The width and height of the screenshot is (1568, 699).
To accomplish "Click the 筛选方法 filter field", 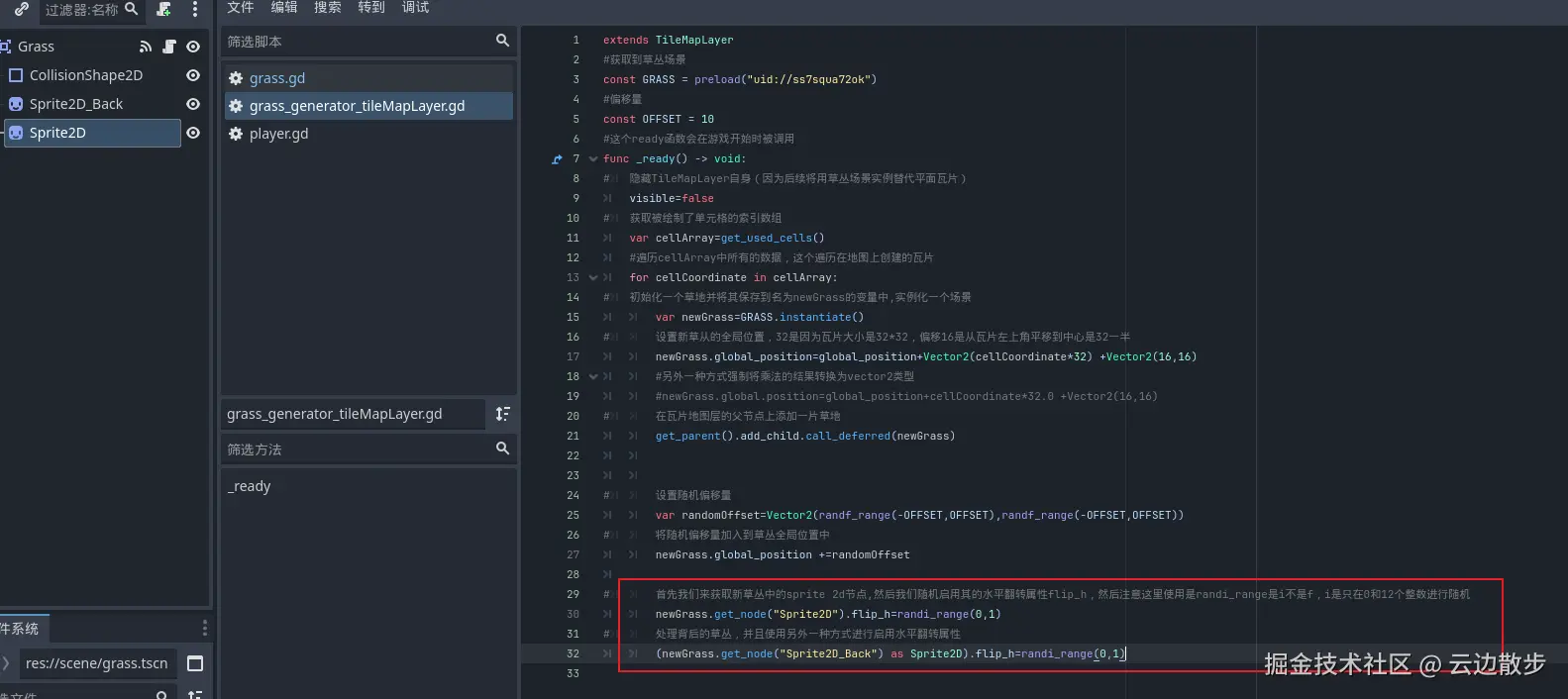I will 368,449.
